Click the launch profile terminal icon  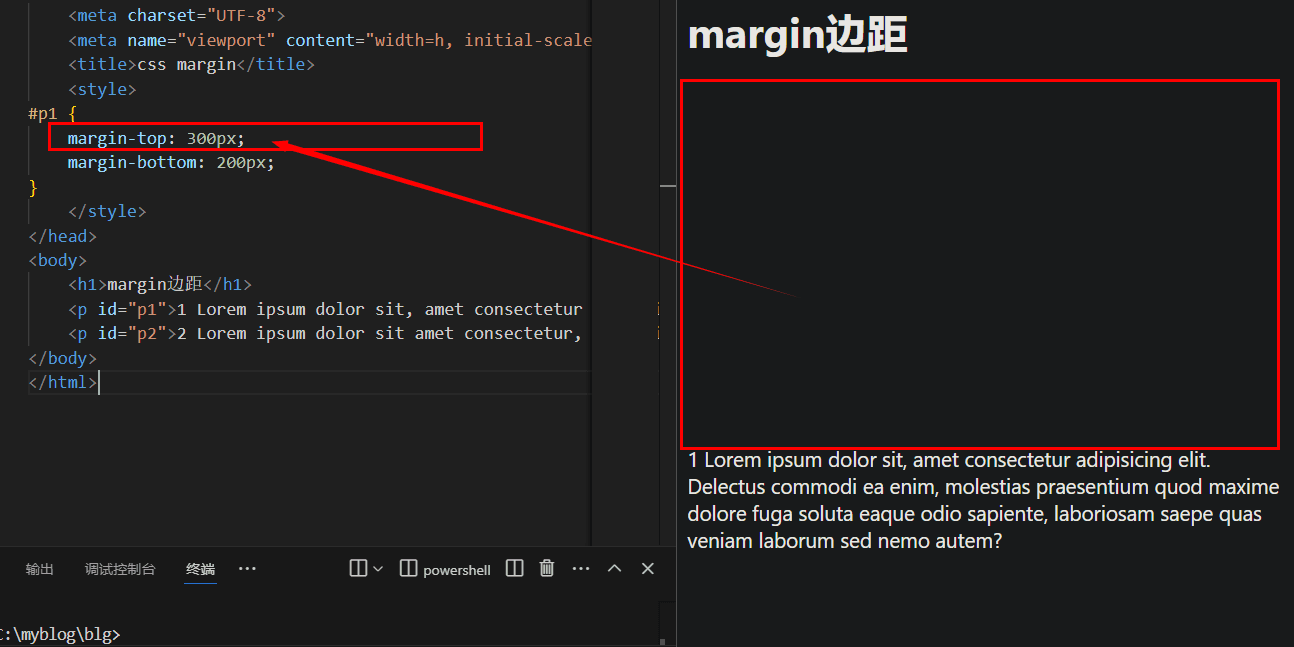point(358,569)
